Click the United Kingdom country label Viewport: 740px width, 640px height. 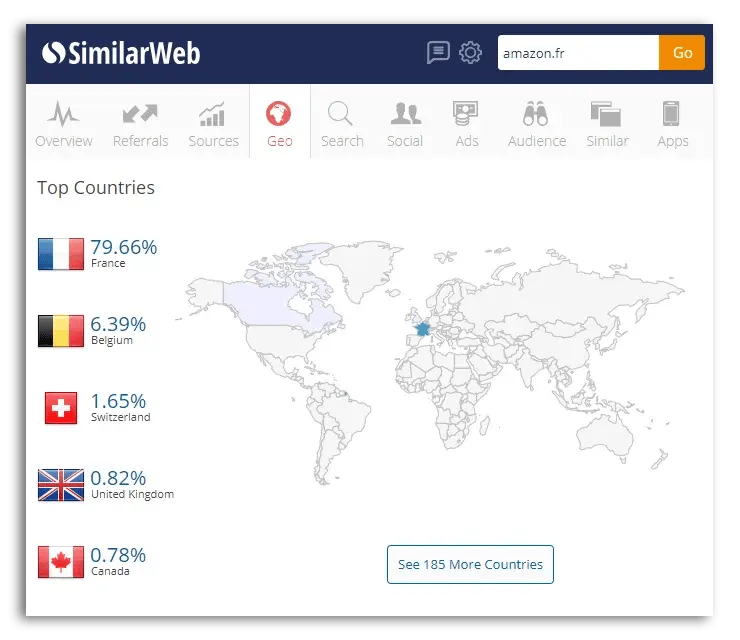pyautogui.click(x=133, y=494)
